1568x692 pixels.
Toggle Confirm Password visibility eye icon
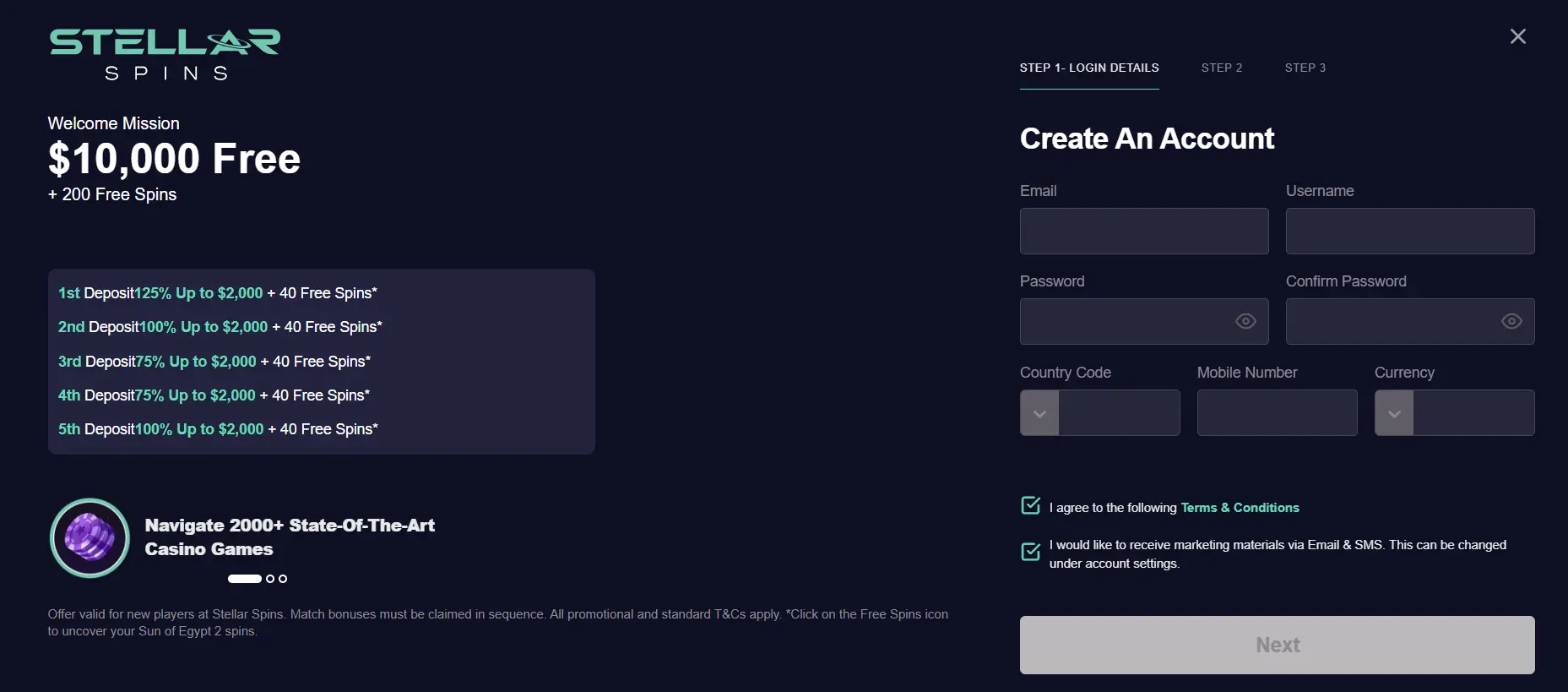1511,321
